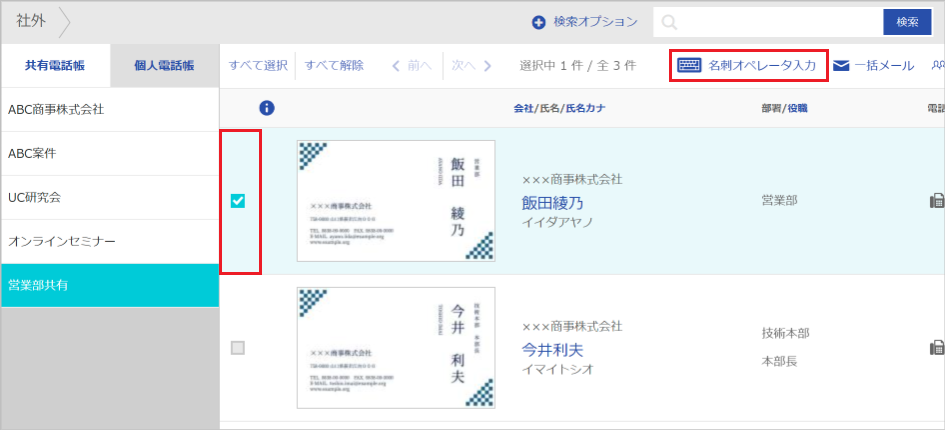This screenshot has width=945, height=430.
Task: Select ABC案件 in the sidebar
Action: 110,154
